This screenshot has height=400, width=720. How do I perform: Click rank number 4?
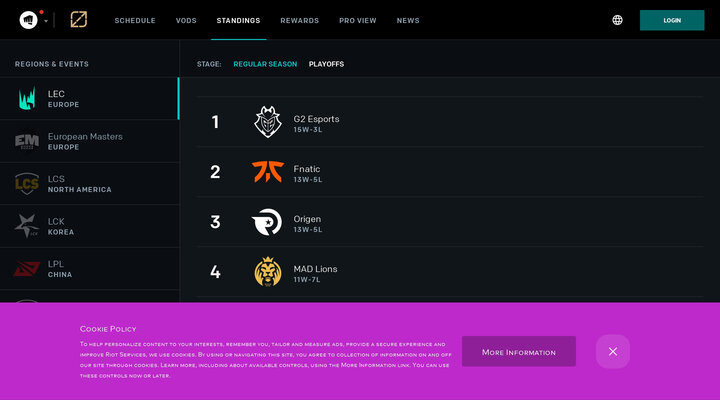(215, 272)
